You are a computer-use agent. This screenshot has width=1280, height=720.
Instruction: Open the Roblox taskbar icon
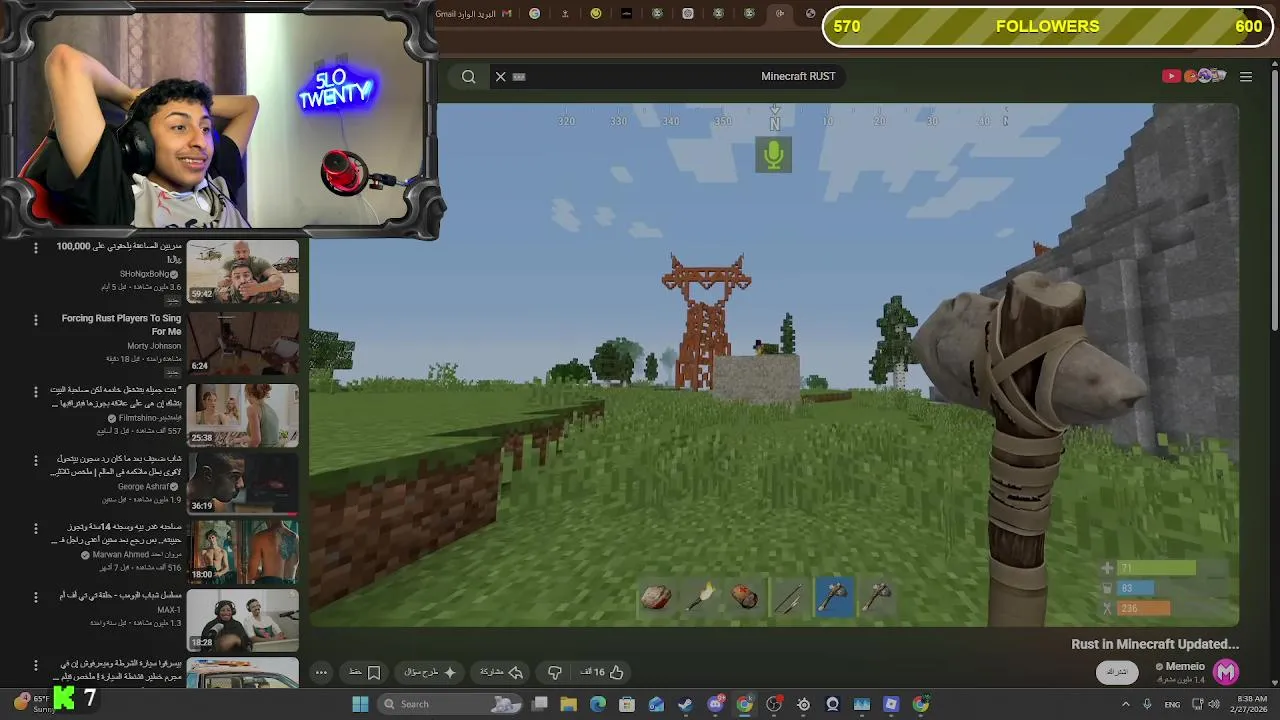pyautogui.click(x=891, y=704)
